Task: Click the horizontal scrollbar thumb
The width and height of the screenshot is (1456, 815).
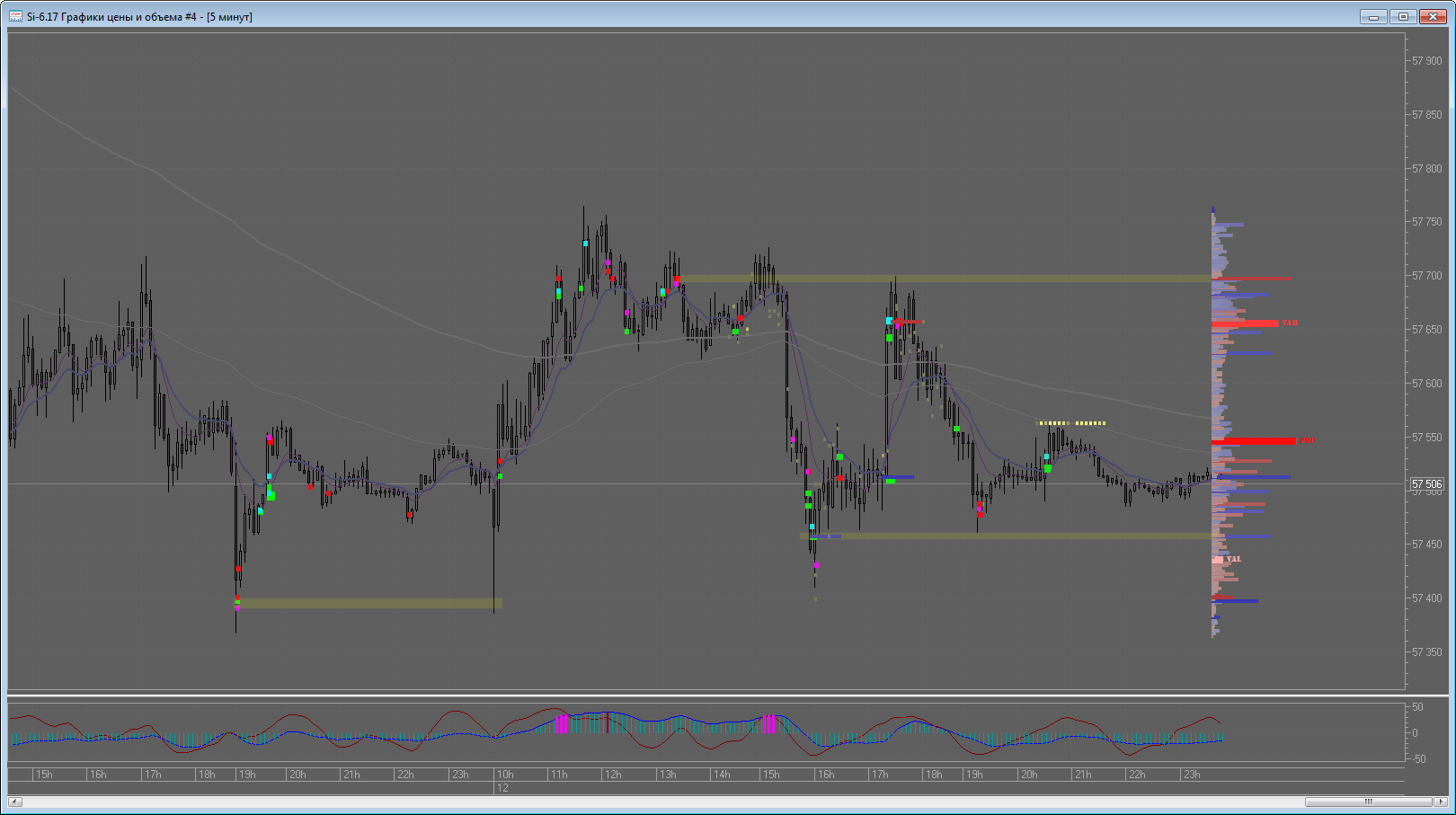Action: point(1369,802)
